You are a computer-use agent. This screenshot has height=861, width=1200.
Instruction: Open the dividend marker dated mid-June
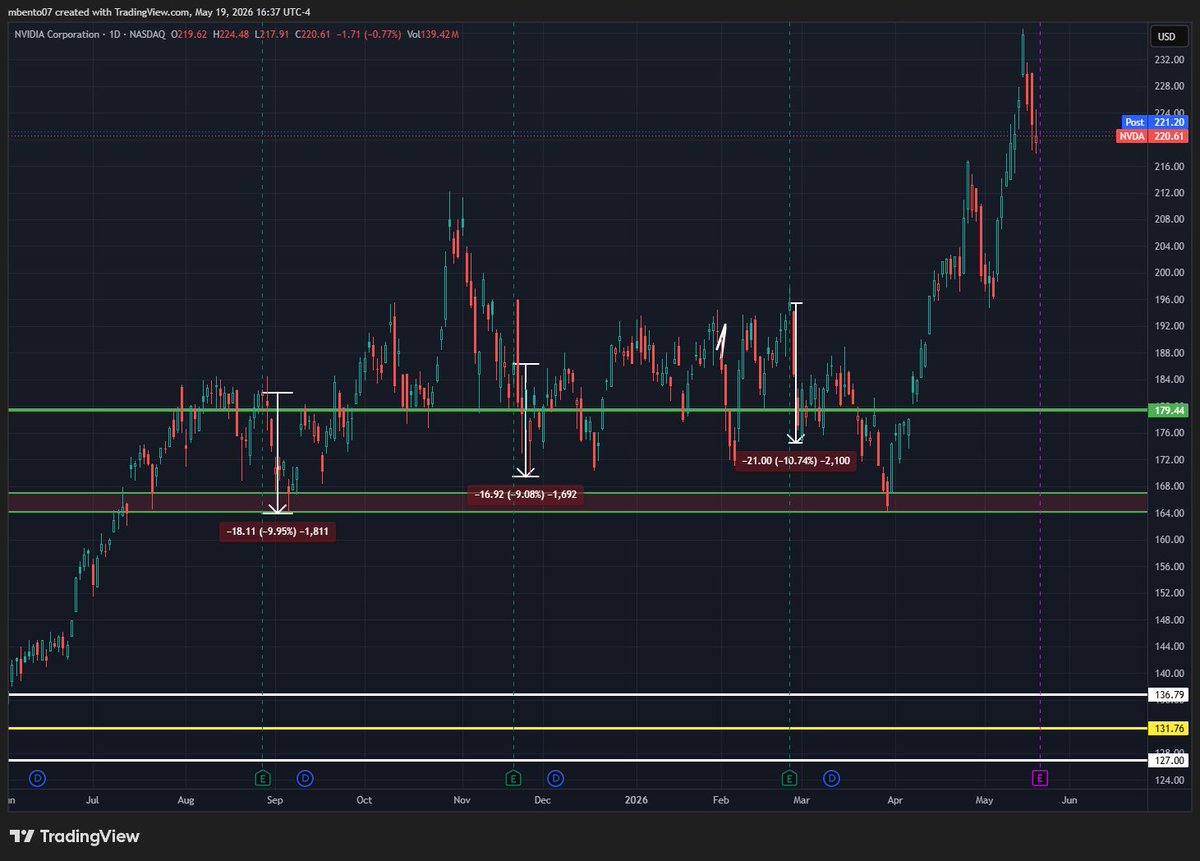pos(38,777)
